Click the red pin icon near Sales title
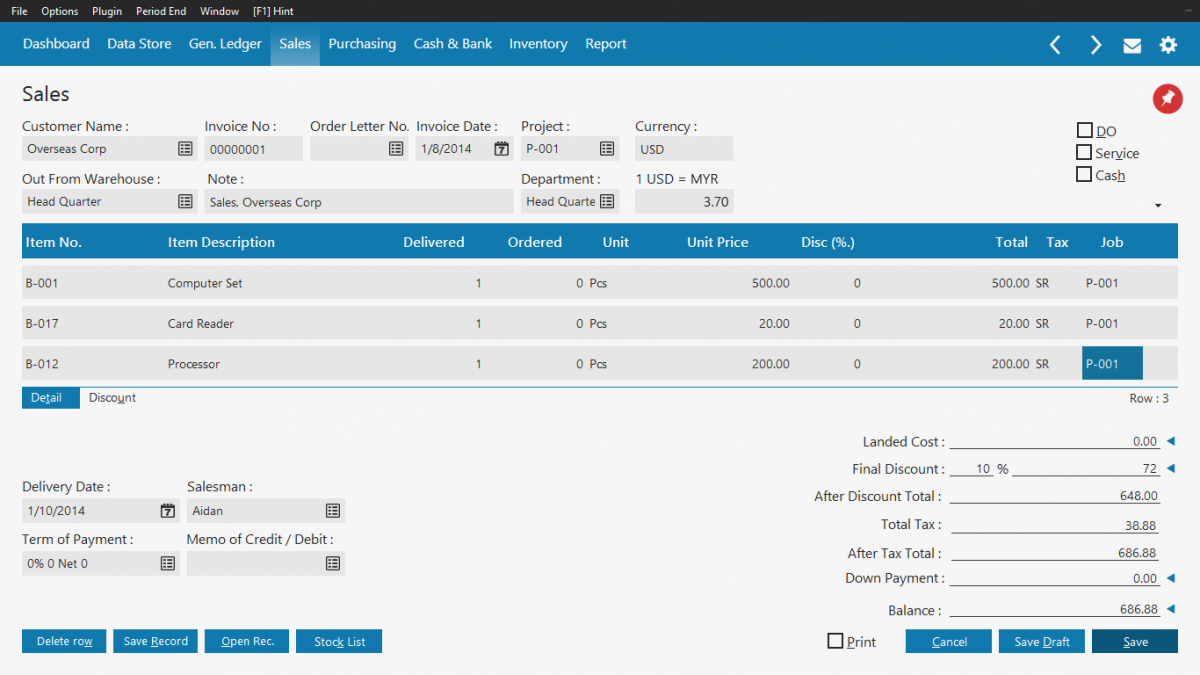The width and height of the screenshot is (1200, 675). (1167, 99)
